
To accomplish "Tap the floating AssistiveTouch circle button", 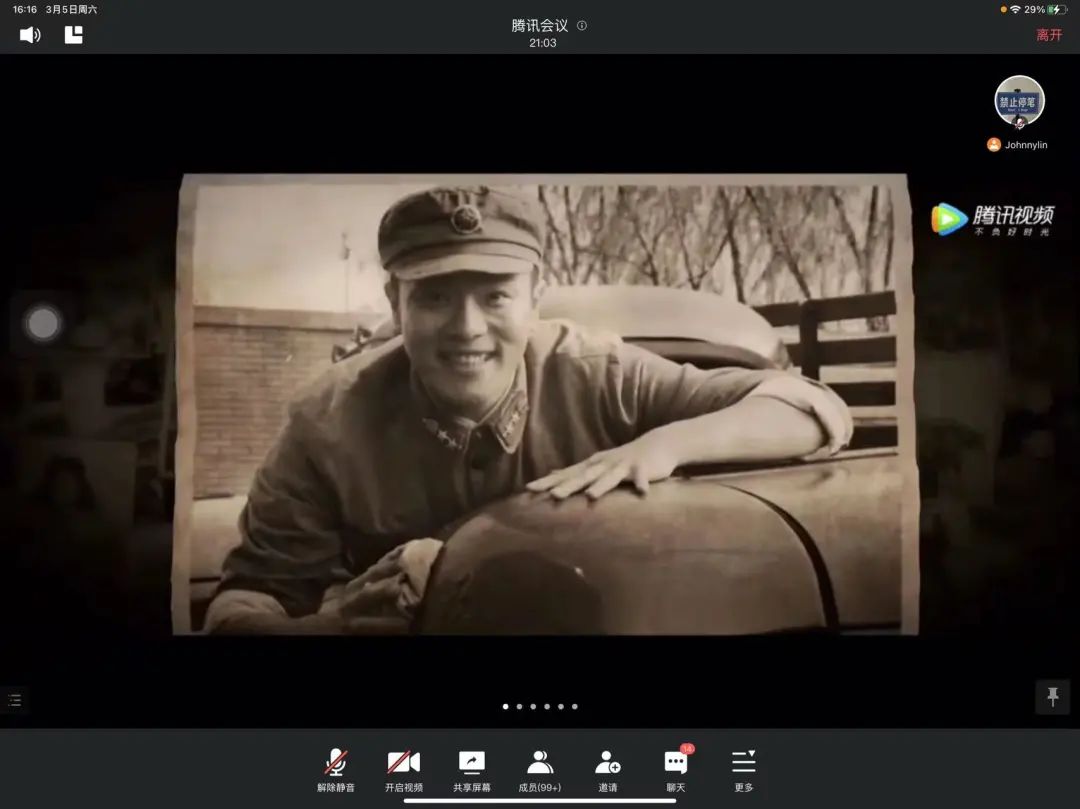I will pos(43,323).
